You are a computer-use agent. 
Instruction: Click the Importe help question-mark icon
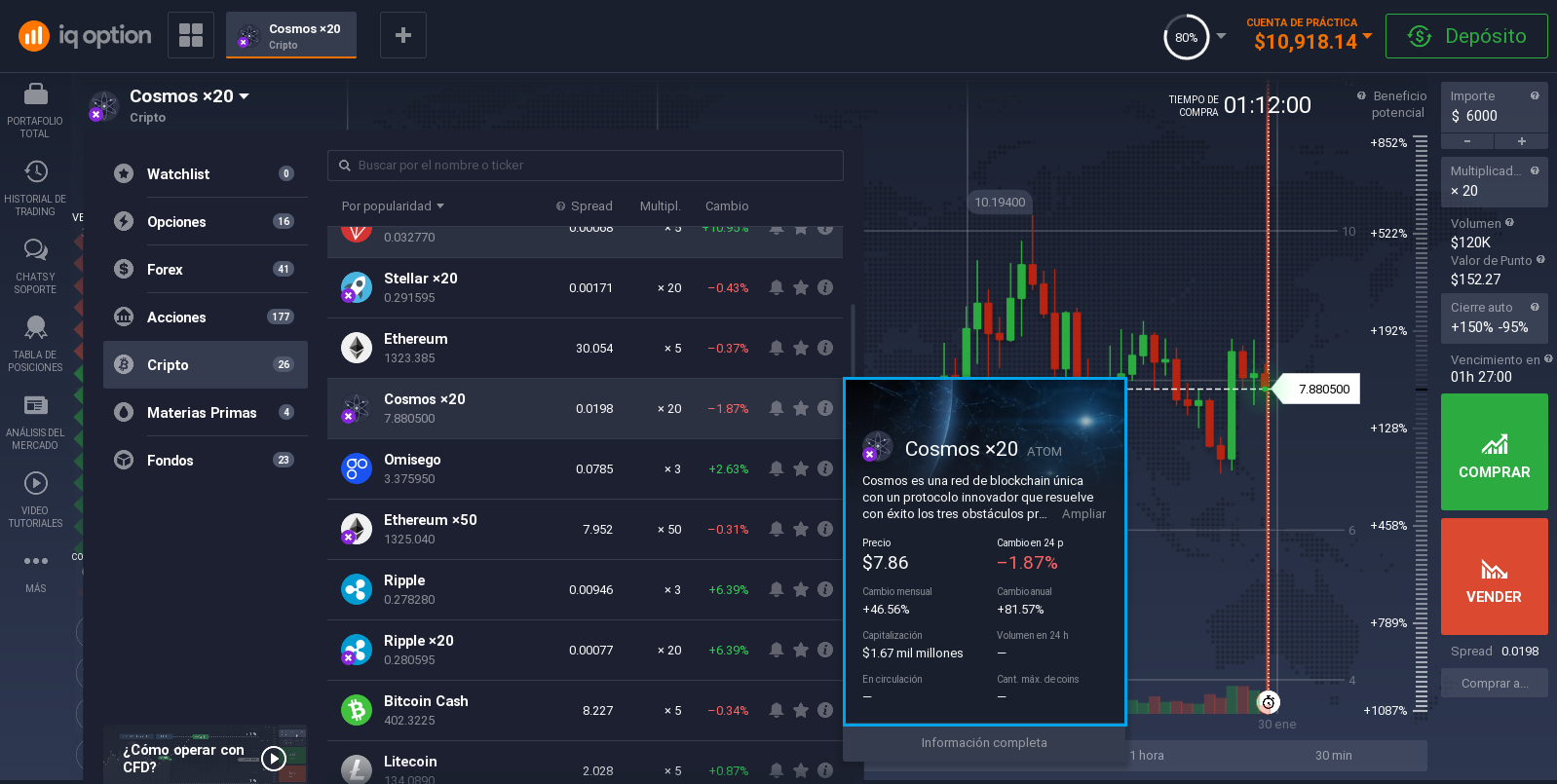1535,95
